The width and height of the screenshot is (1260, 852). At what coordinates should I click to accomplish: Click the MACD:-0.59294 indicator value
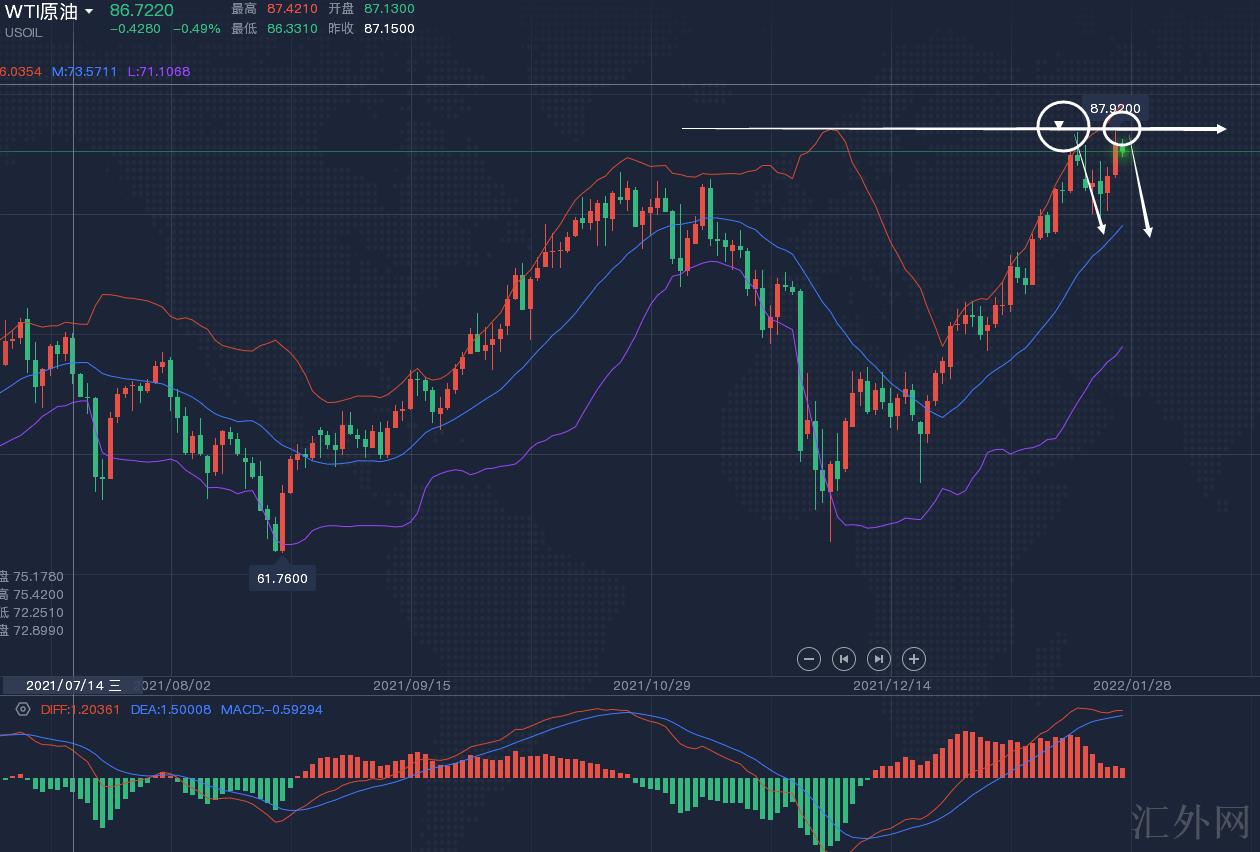272,710
